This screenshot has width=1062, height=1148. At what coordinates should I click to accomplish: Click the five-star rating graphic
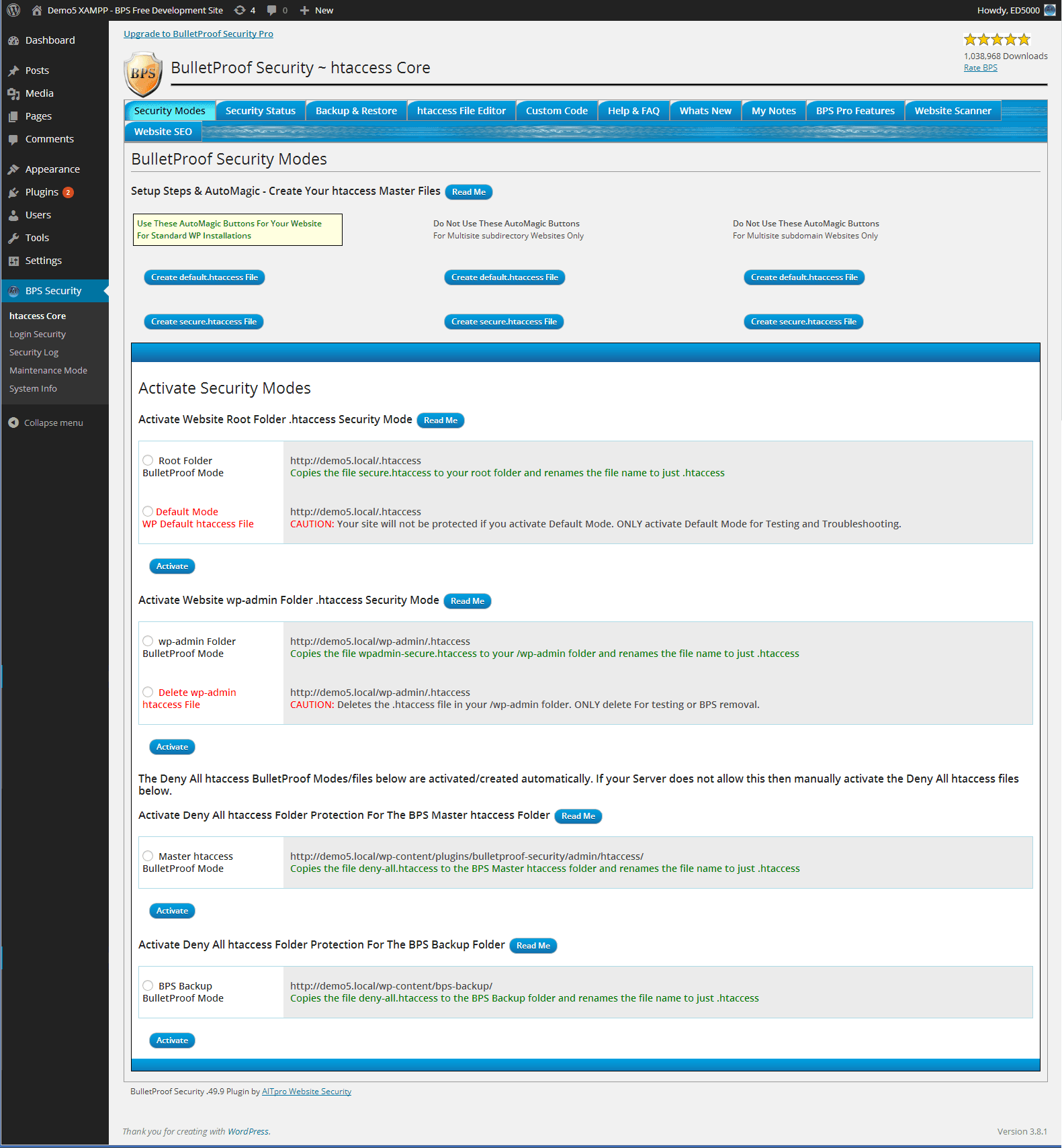[997, 40]
